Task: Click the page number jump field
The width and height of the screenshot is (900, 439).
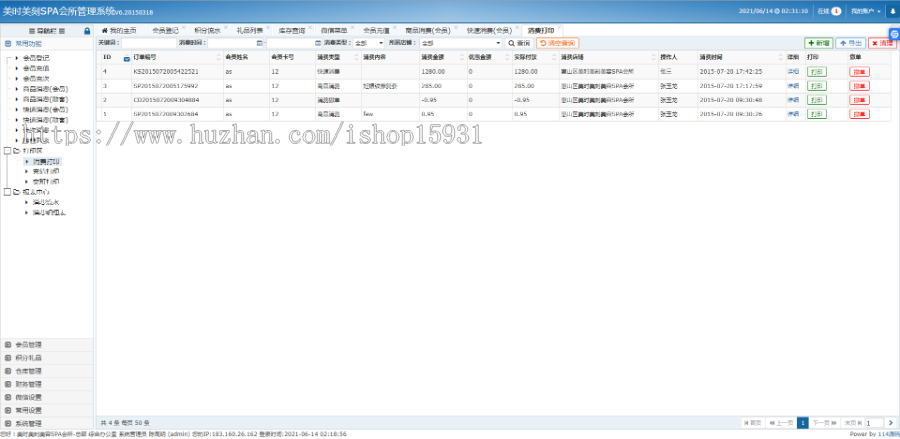Action: (x=874, y=423)
